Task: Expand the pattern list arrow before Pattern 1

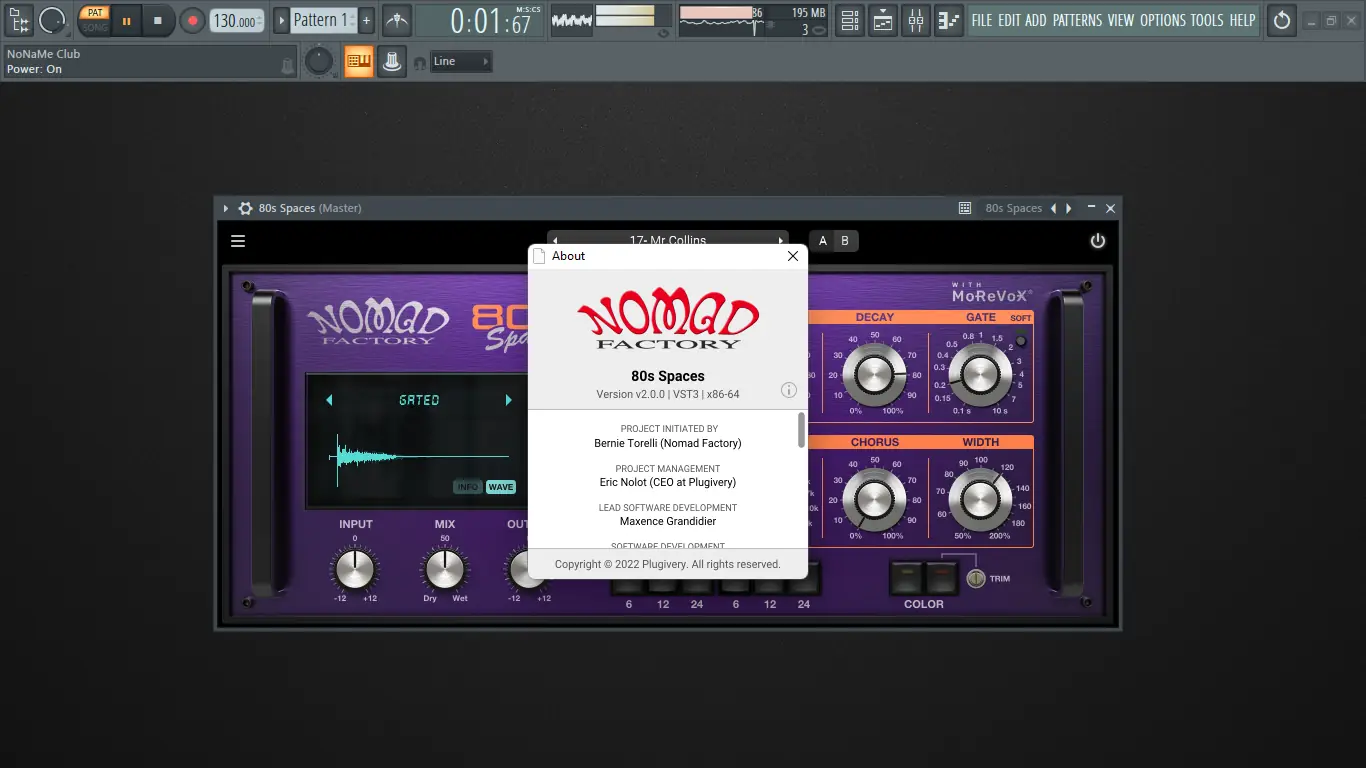Action: point(282,20)
